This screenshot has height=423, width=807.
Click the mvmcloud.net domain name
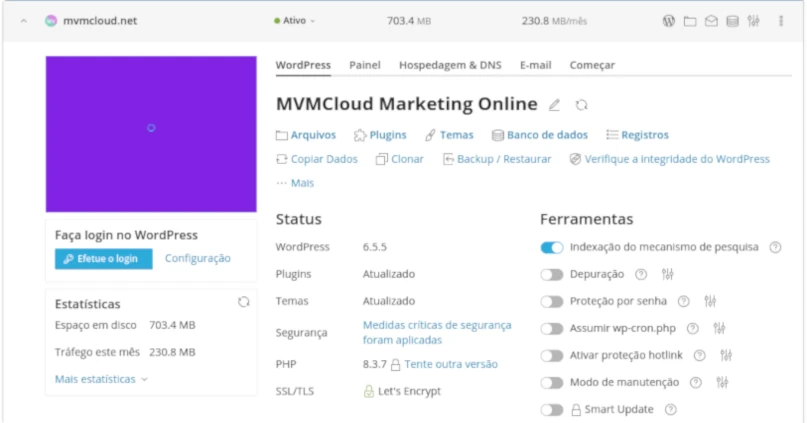(x=100, y=21)
